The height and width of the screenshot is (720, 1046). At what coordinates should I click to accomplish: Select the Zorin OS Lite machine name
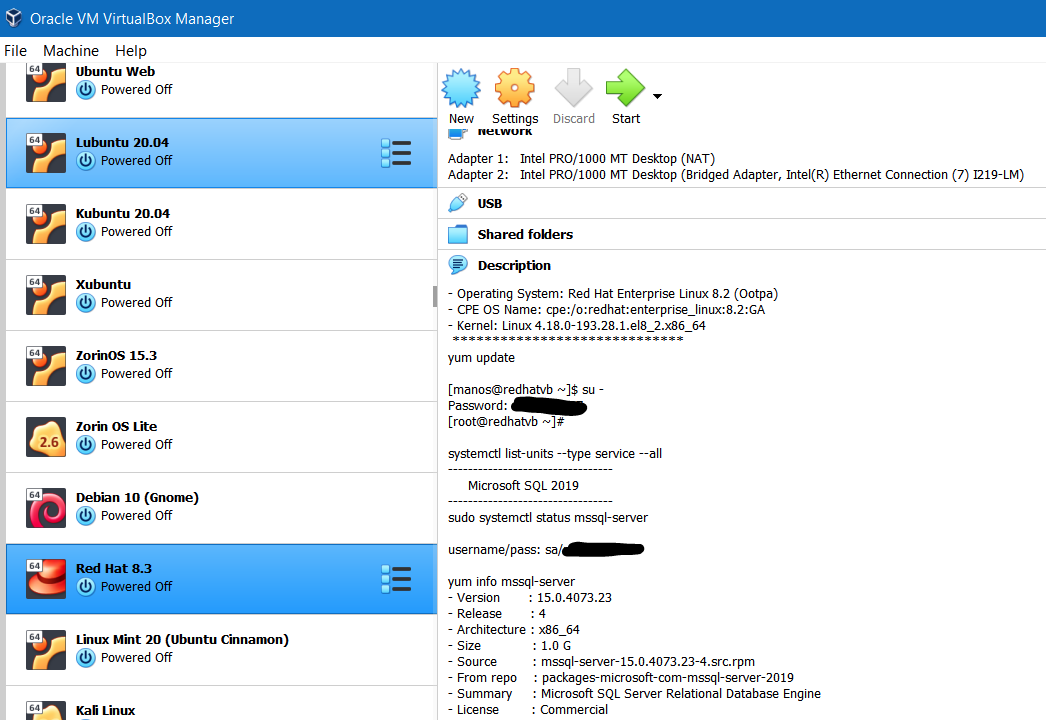tap(116, 426)
